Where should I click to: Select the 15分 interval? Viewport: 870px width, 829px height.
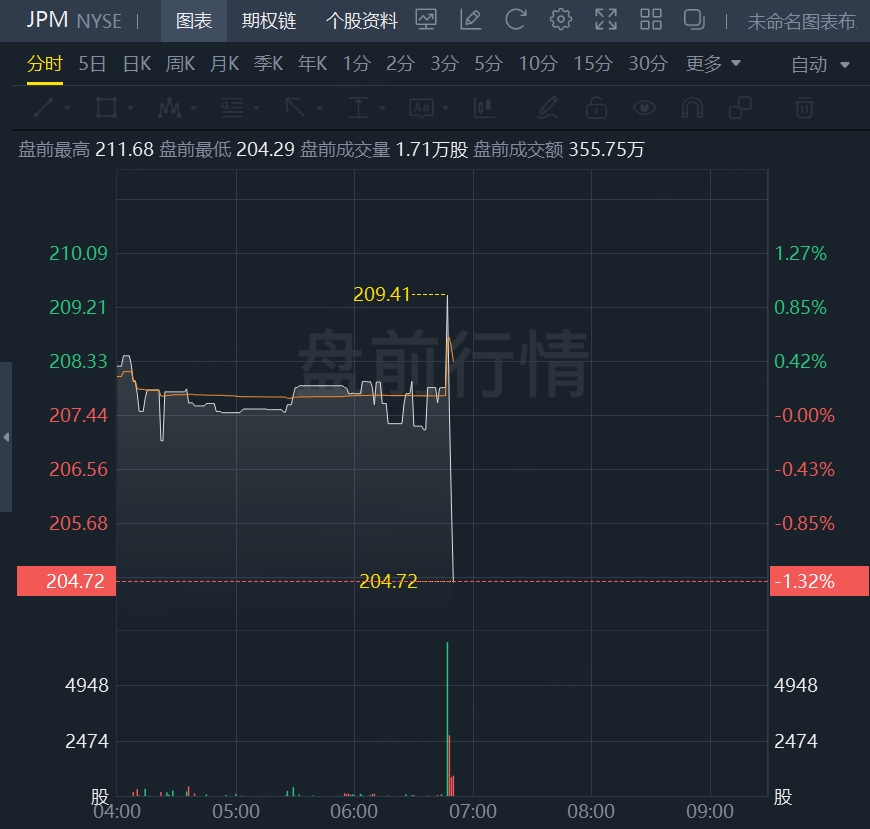pyautogui.click(x=593, y=64)
